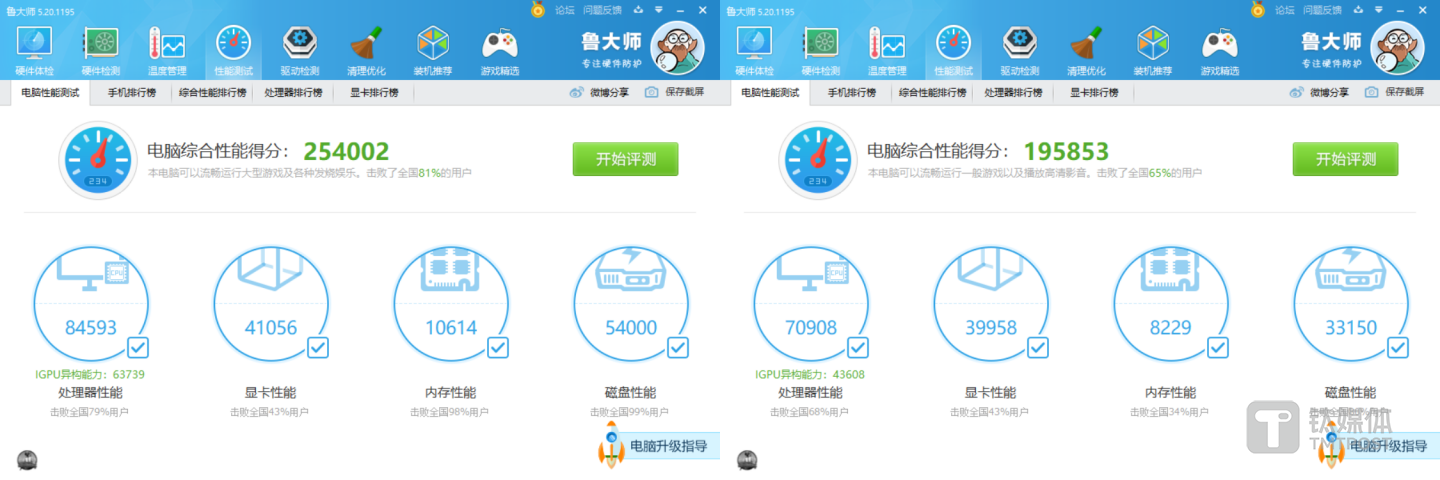This screenshot has height=480, width=1440.
Task: Click round mascot icon at left window's bottom
Action: pyautogui.click(x=27, y=460)
